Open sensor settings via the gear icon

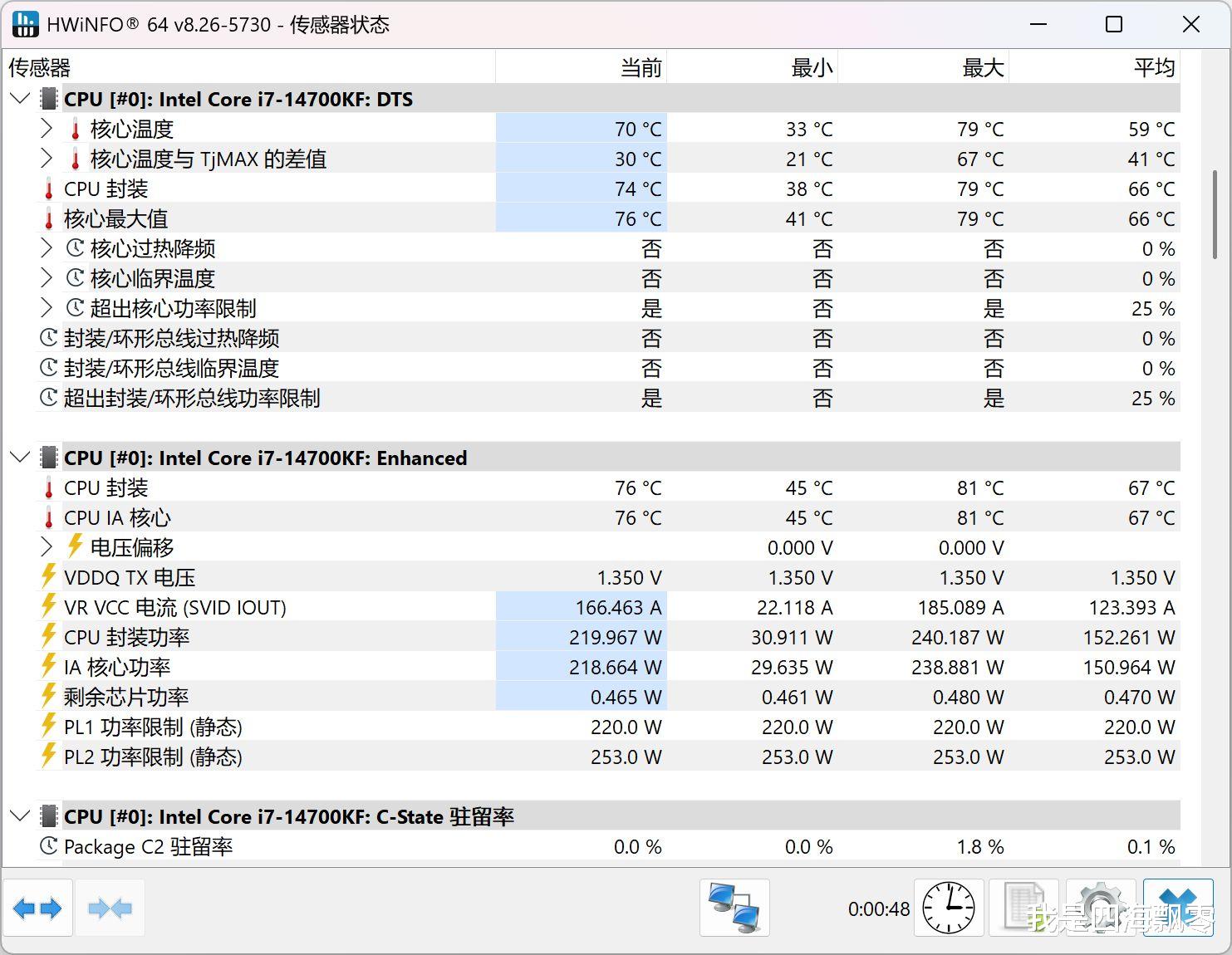tap(1101, 908)
